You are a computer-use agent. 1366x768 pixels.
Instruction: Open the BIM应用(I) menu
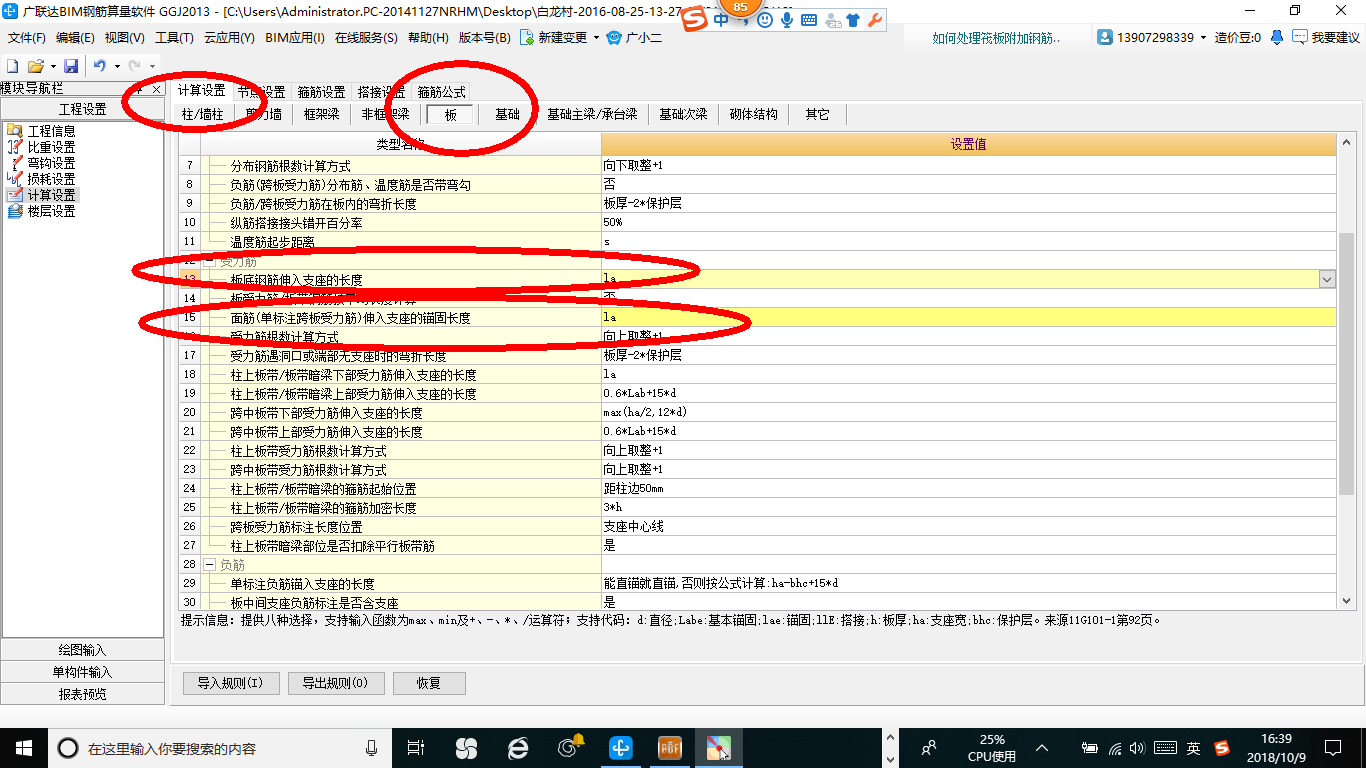click(295, 38)
